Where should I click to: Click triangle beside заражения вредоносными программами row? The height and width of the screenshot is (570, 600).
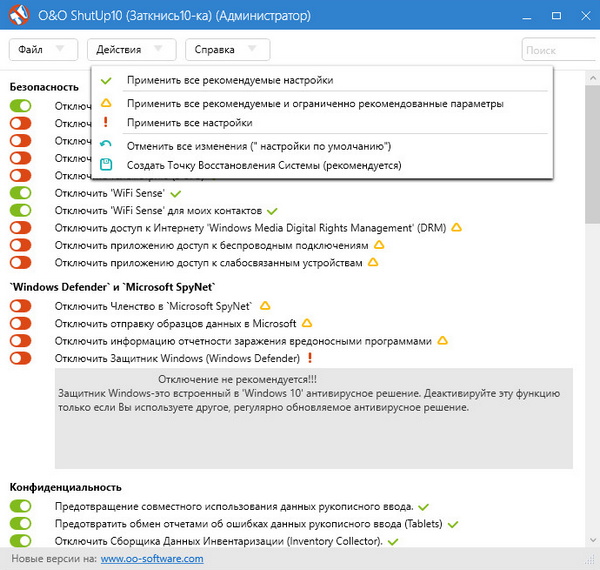pos(443,340)
